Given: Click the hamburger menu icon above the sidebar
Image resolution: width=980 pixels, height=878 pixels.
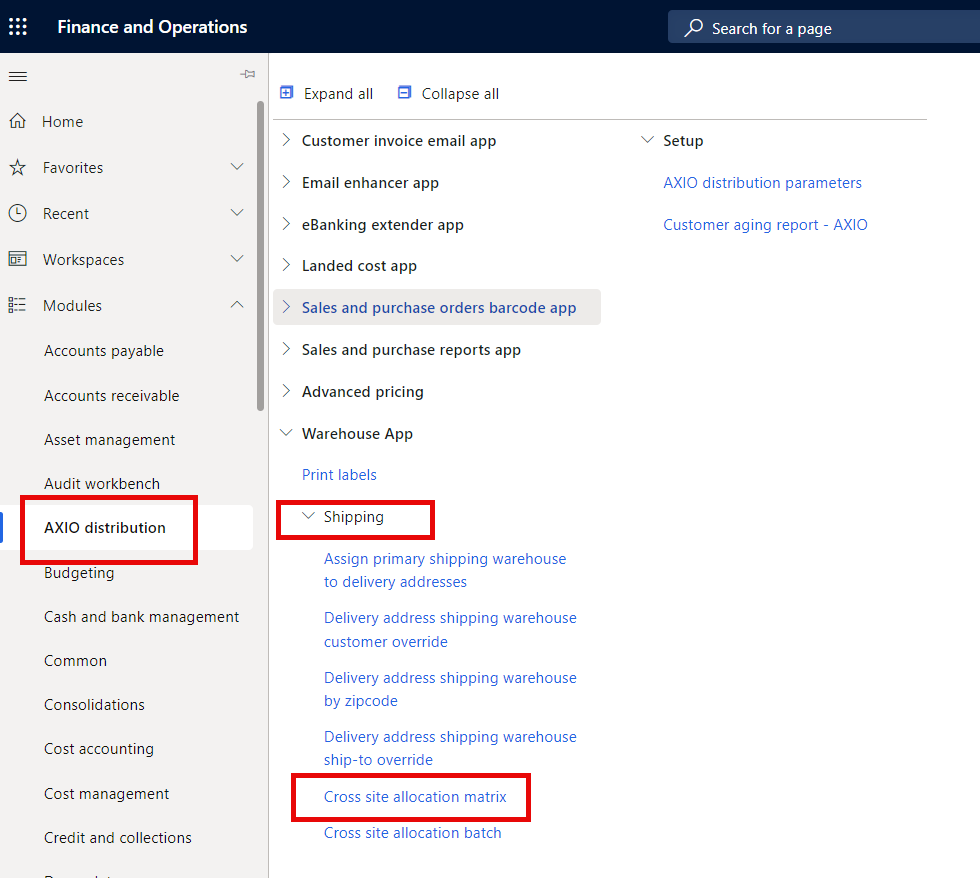Looking at the screenshot, I should (17, 76).
